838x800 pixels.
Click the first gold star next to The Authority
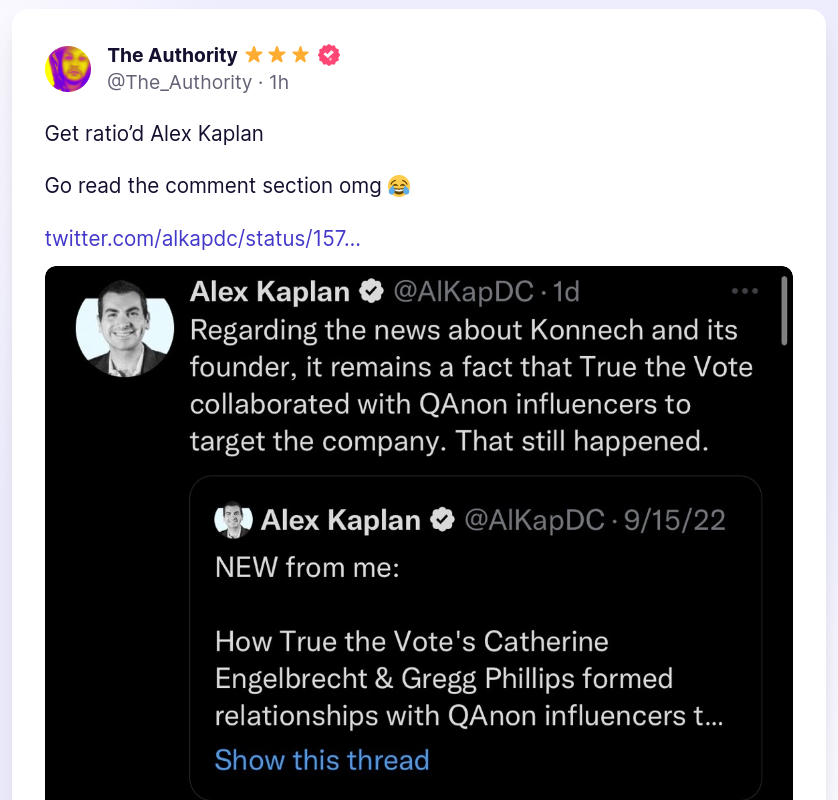pos(254,55)
